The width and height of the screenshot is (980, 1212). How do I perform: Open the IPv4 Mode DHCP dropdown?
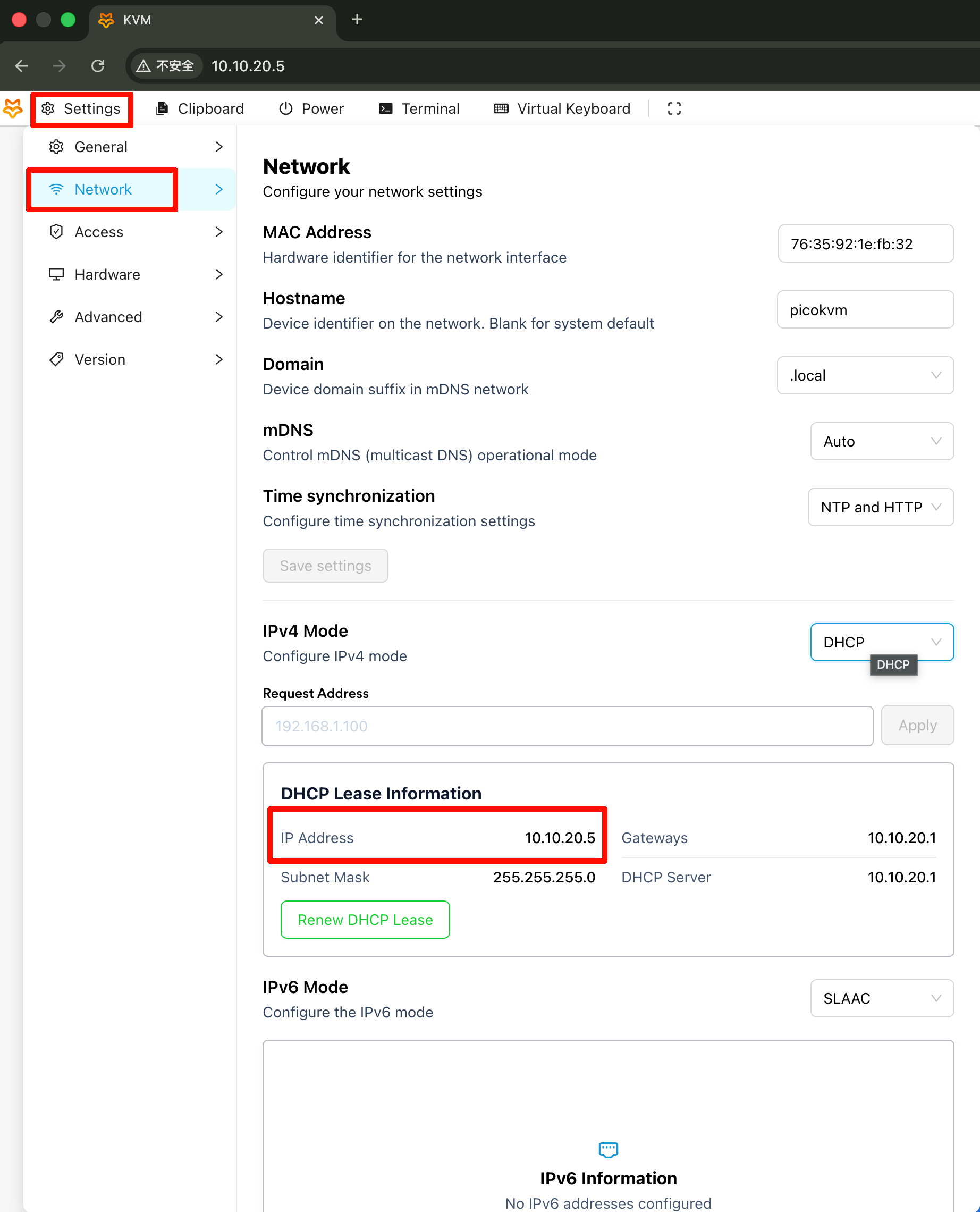click(881, 642)
